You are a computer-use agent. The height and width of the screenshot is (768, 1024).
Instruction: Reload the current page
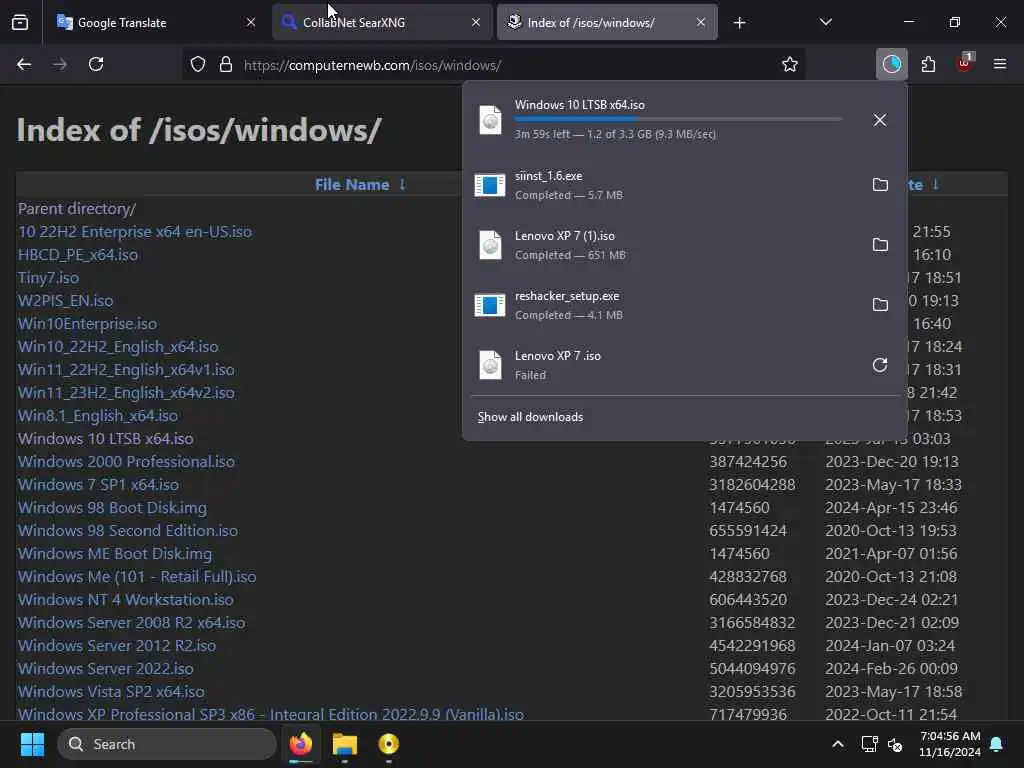tap(96, 64)
